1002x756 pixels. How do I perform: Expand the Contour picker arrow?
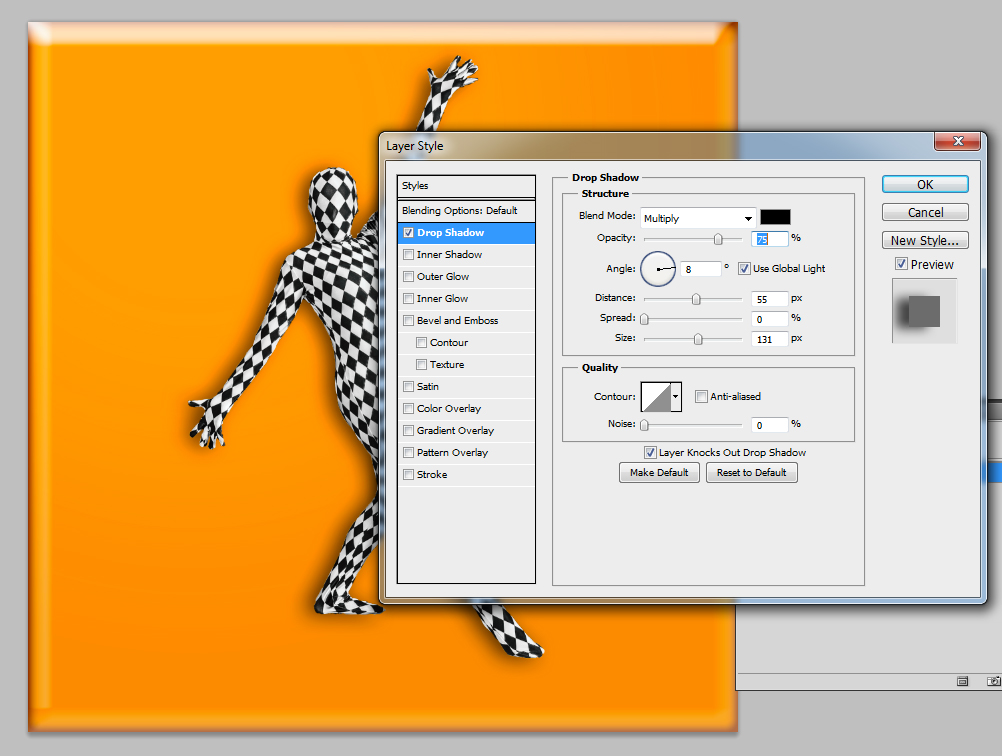point(676,397)
